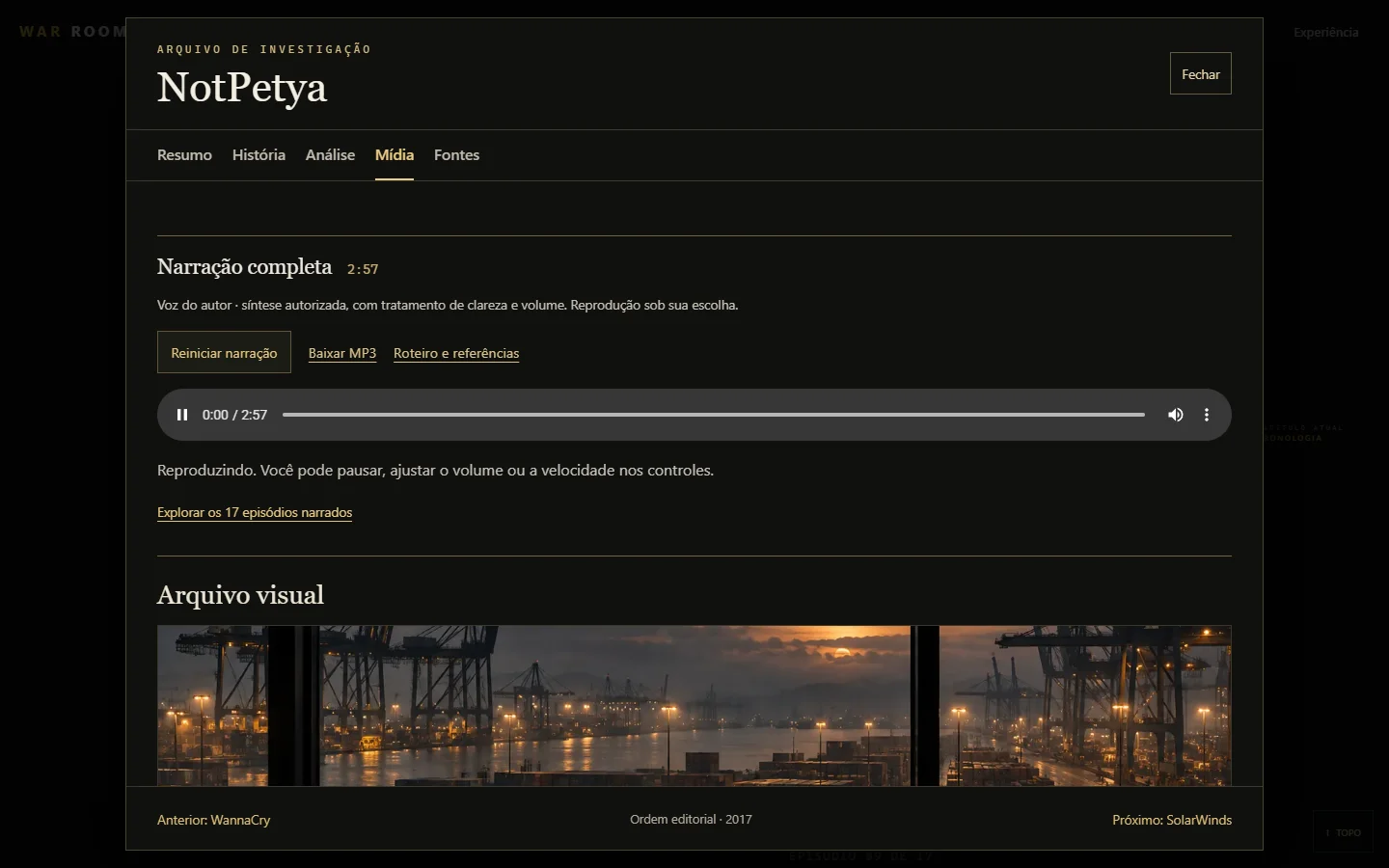
Task: Pause the narration audio player
Action: pos(182,415)
